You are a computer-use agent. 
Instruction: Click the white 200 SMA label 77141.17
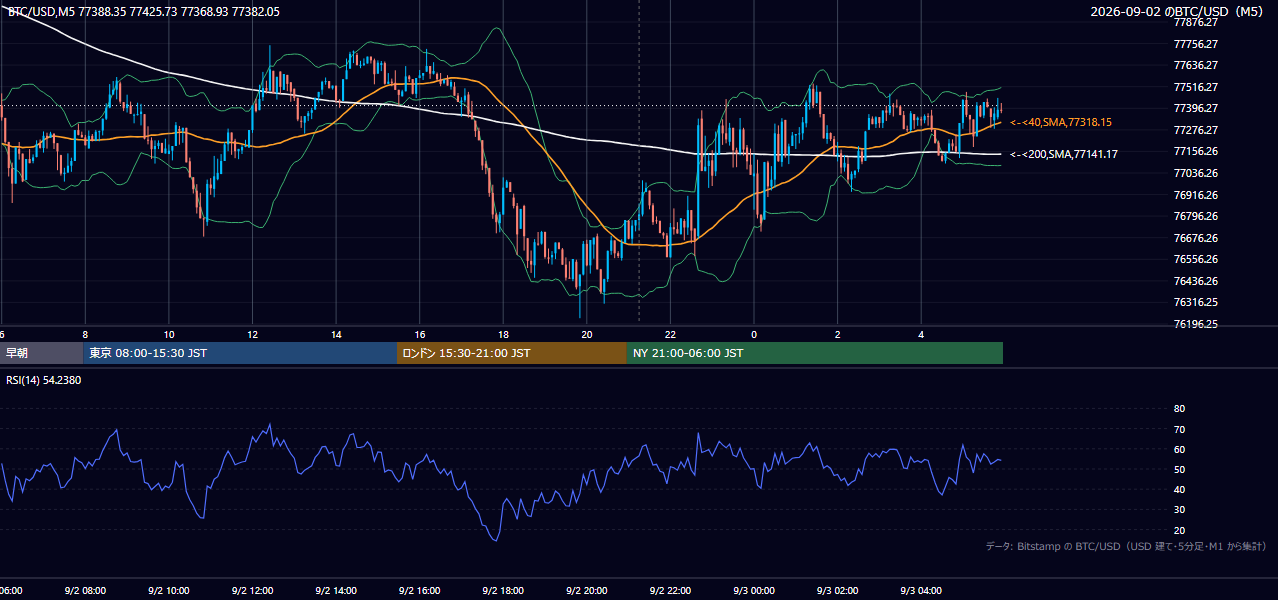[x=1064, y=154]
